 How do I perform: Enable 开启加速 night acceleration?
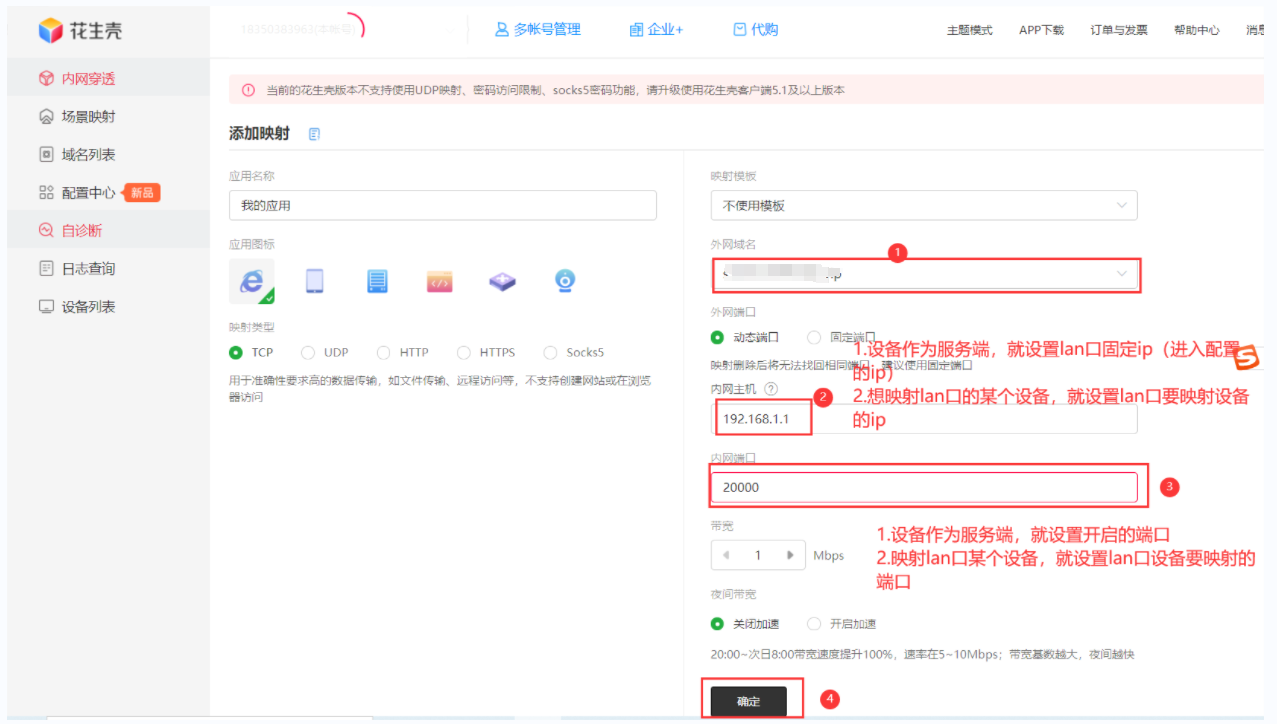812,623
